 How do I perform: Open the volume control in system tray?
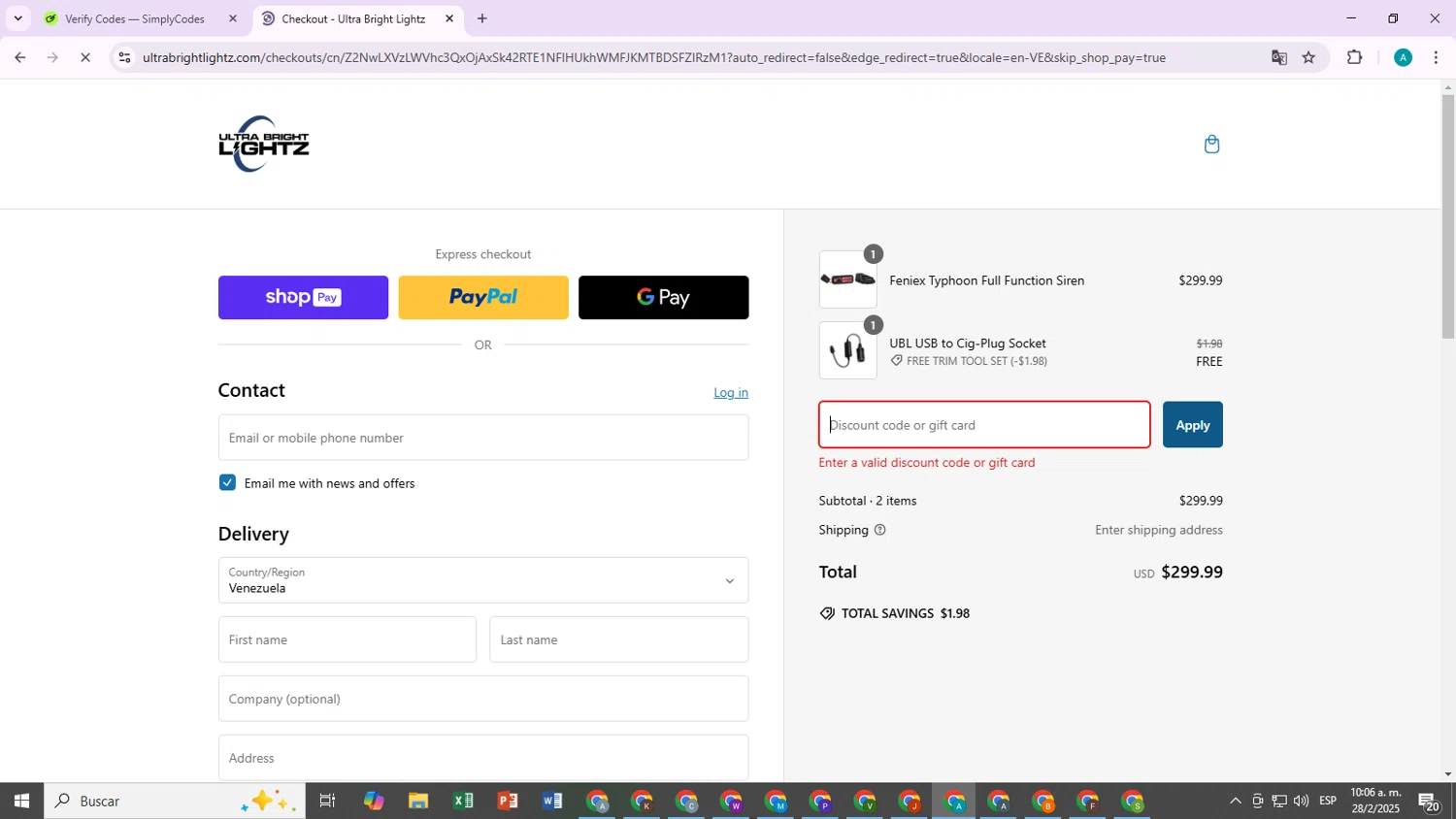tap(1301, 802)
